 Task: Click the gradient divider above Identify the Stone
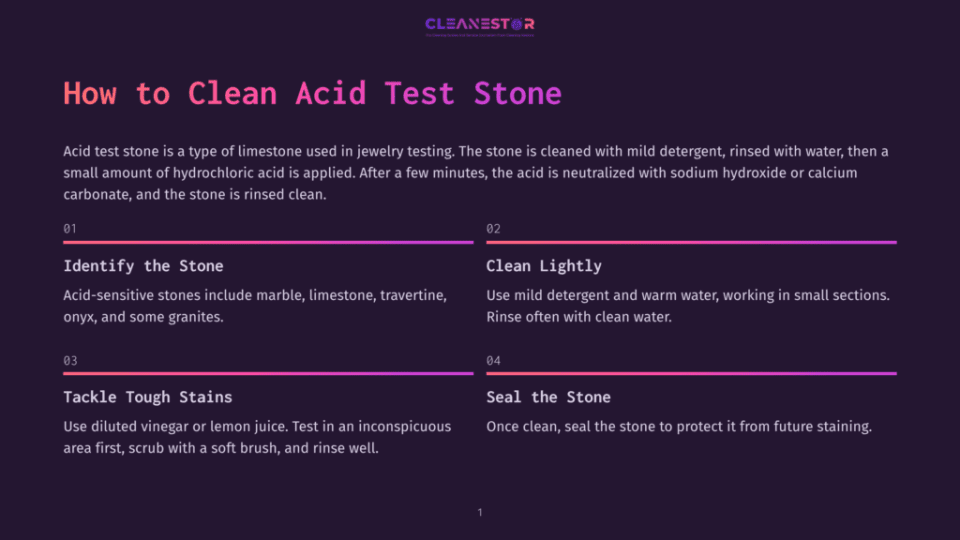pyautogui.click(x=268, y=242)
